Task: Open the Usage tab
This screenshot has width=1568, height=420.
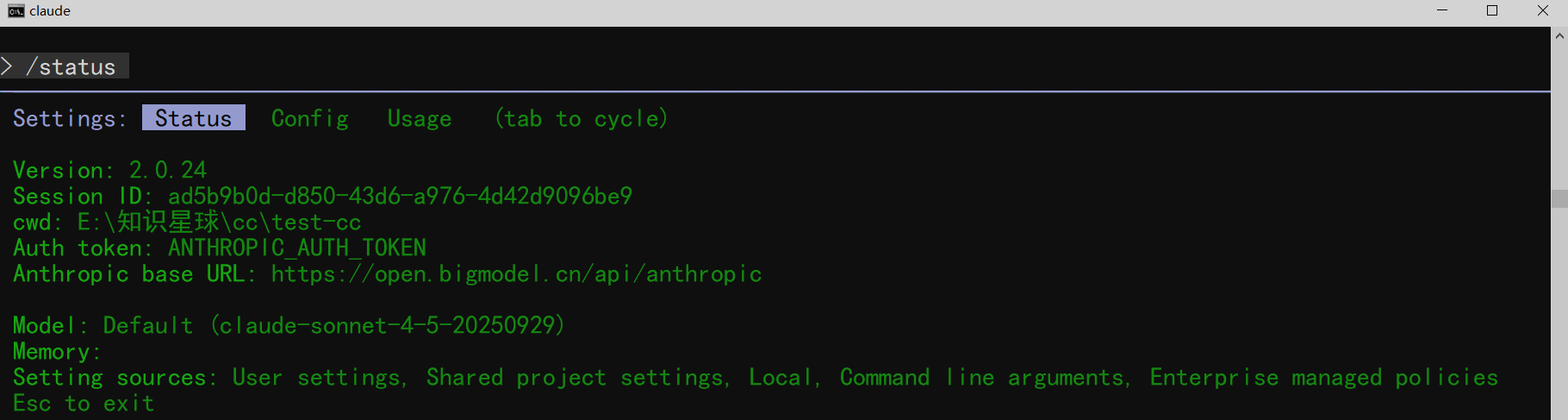Action: pos(420,118)
